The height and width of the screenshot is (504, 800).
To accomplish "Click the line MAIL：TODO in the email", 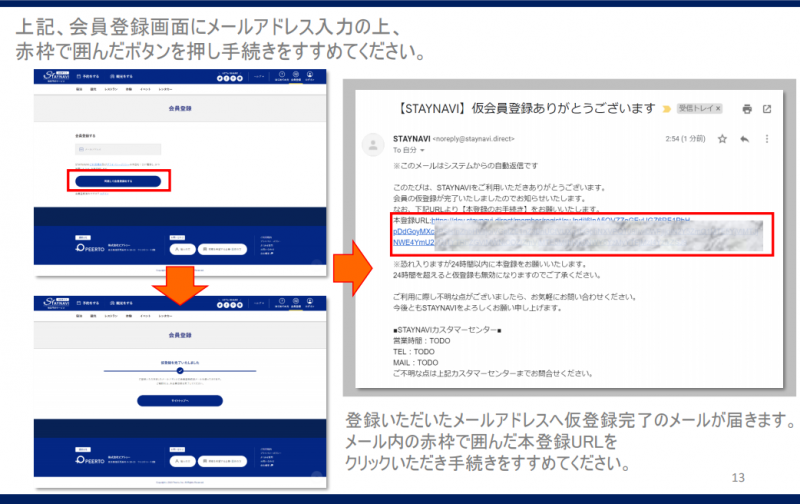I will [x=415, y=363].
